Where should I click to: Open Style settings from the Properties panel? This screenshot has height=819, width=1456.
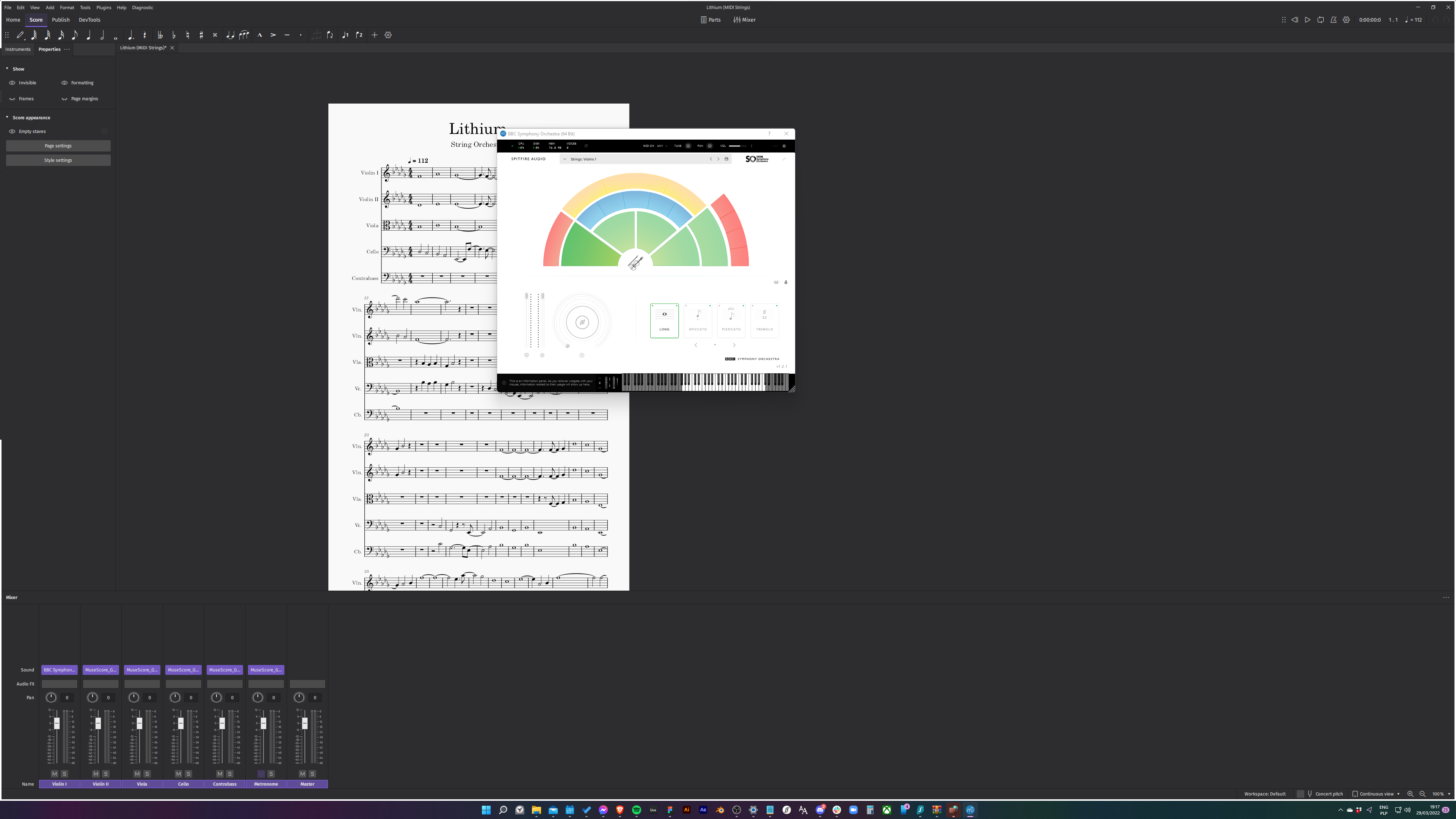pos(58,159)
